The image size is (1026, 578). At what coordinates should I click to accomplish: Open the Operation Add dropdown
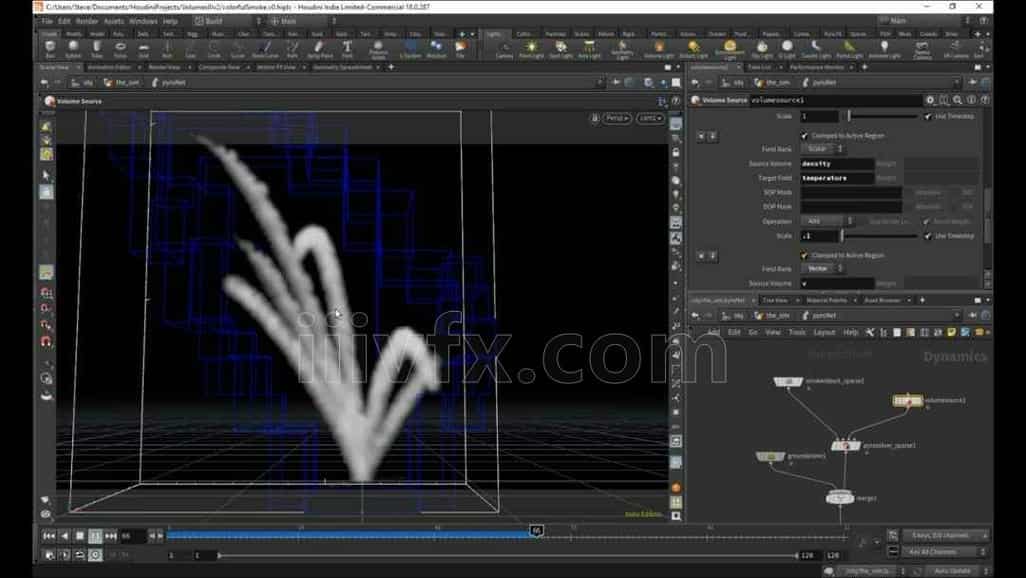[828, 221]
